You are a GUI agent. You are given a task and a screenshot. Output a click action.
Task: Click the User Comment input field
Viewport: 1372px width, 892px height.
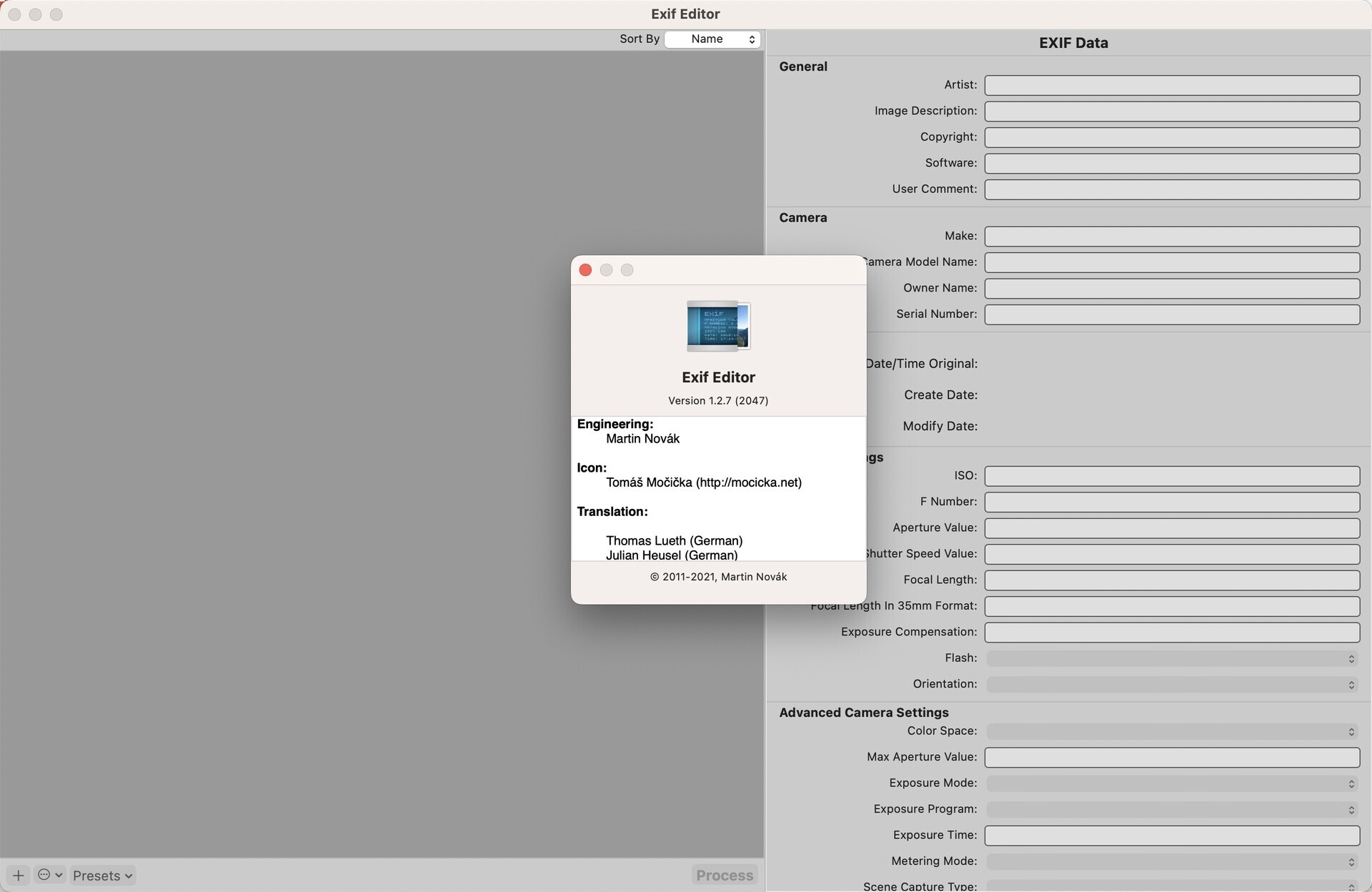1171,189
